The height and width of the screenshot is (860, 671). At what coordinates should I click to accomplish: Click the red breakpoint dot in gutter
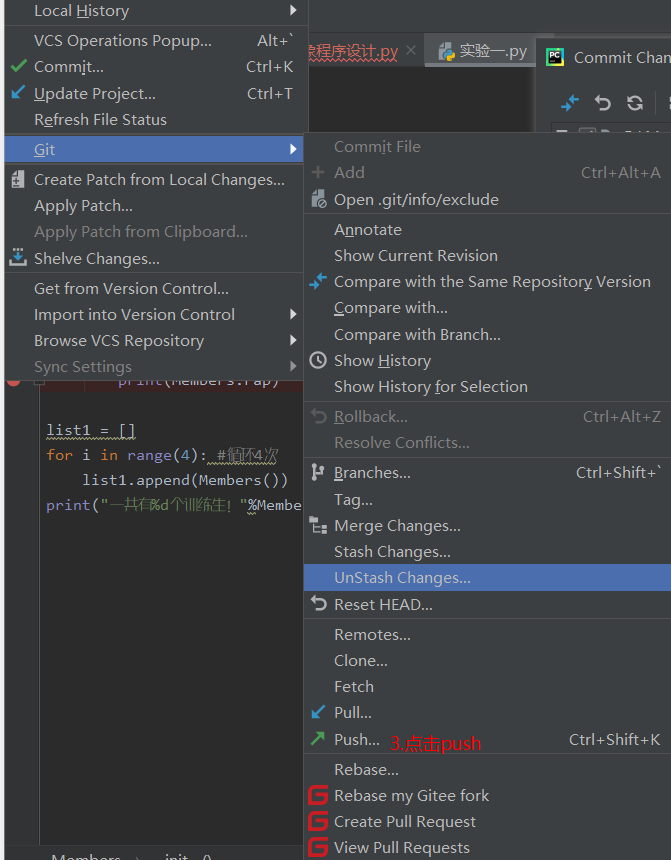click(13, 380)
